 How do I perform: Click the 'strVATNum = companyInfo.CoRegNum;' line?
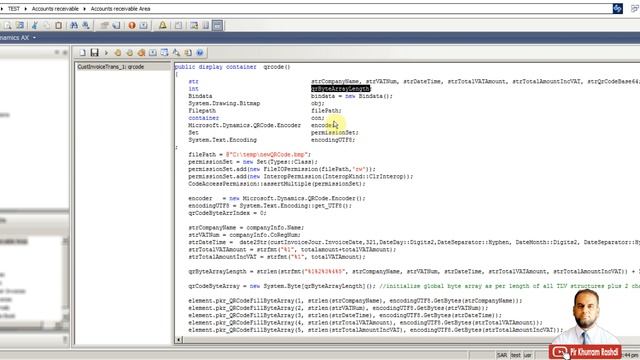(244, 235)
